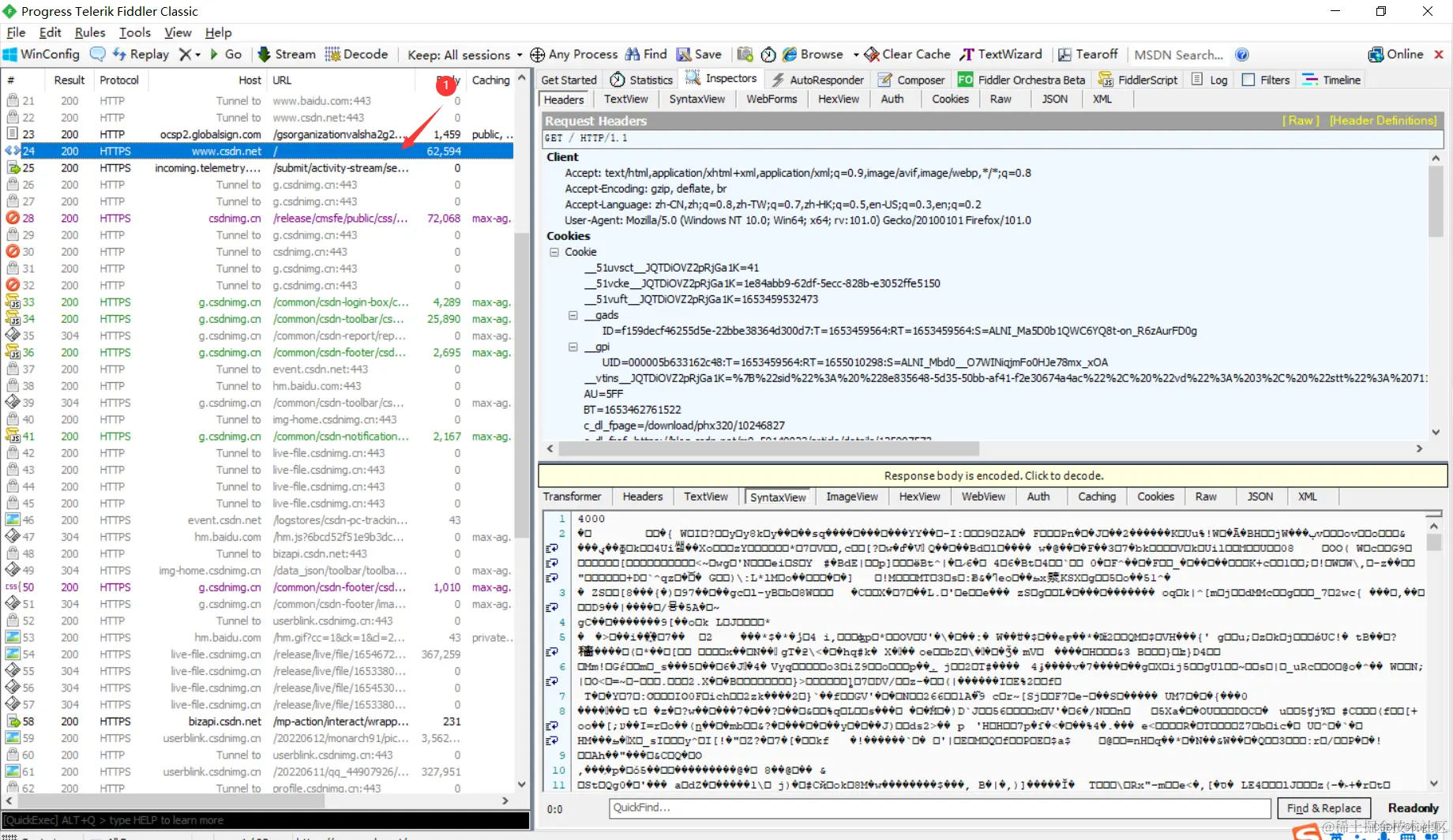Open the Browse dropdown arrow
1453x840 pixels.
pos(856,55)
